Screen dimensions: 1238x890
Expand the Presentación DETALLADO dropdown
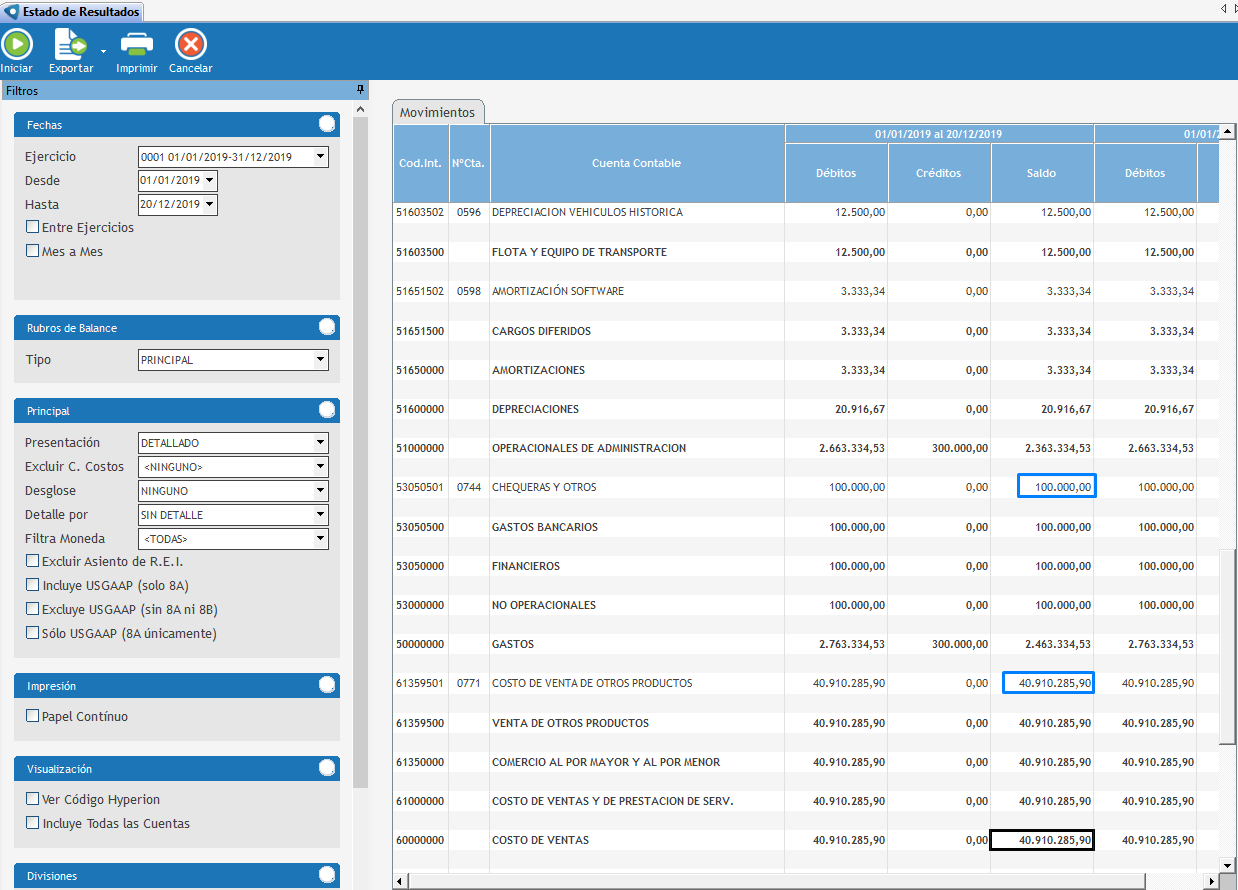320,443
